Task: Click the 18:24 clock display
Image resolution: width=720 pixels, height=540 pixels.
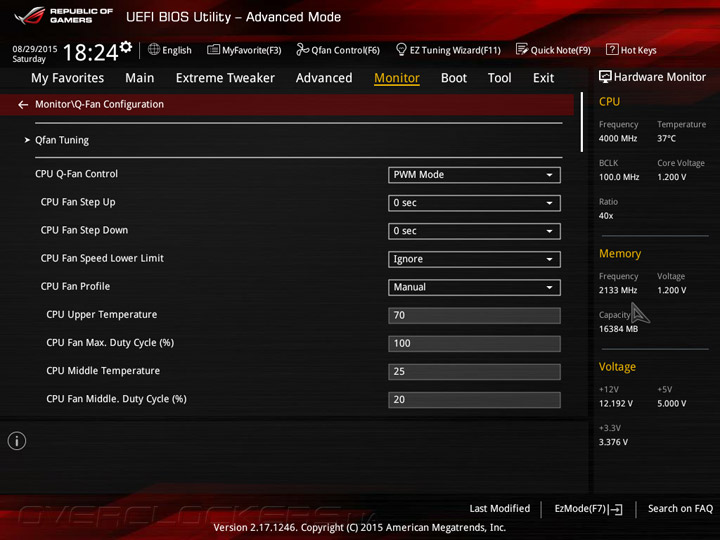Action: pos(90,52)
